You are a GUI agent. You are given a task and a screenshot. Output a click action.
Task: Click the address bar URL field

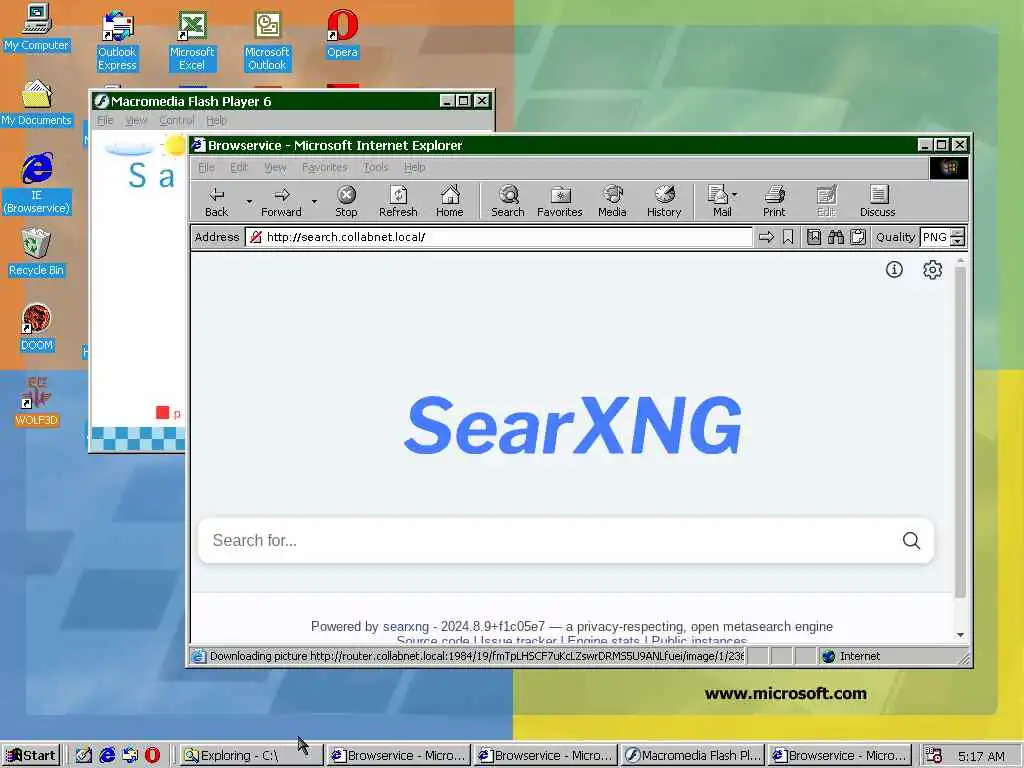click(498, 237)
